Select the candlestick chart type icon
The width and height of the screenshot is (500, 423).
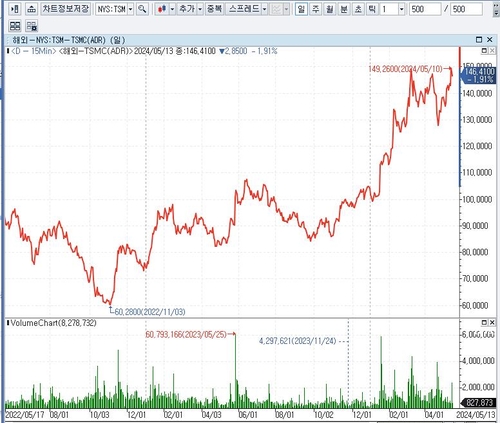pyautogui.click(x=162, y=9)
